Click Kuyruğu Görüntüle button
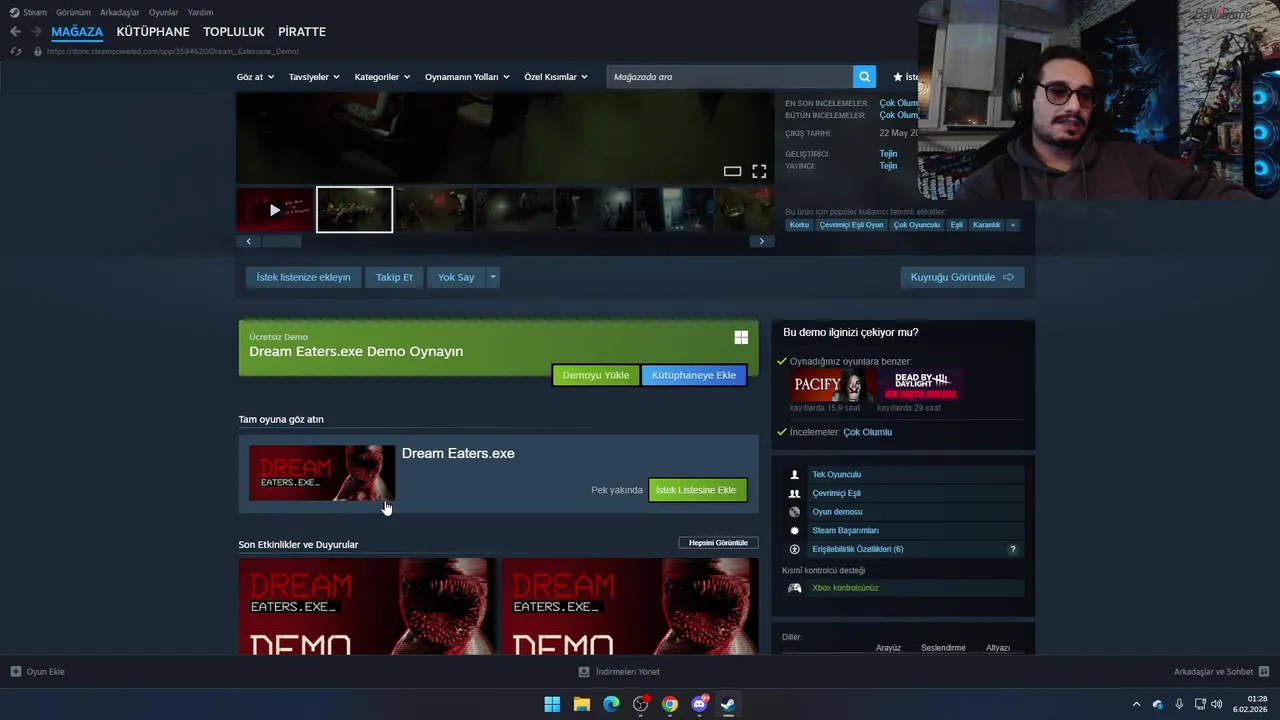 [962, 277]
